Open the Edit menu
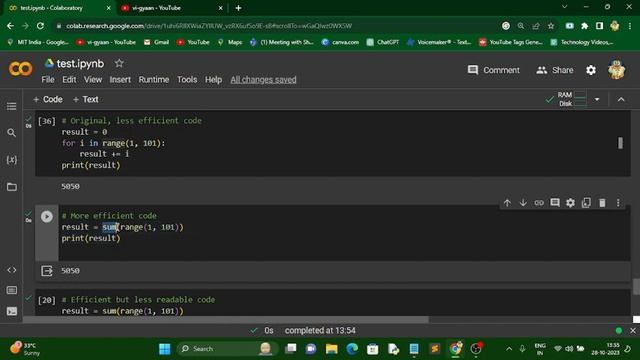Image resolution: width=640 pixels, height=360 pixels. 69,80
